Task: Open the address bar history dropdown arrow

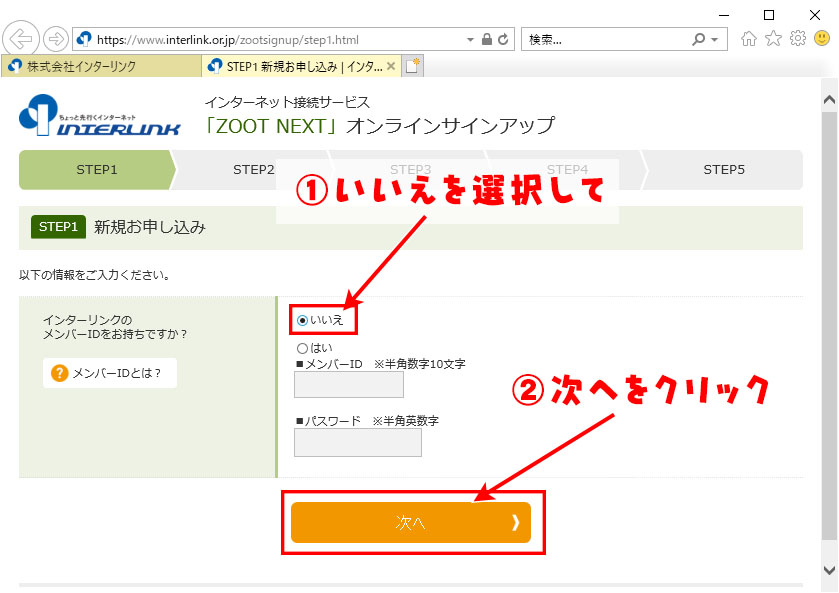Action: tap(470, 40)
